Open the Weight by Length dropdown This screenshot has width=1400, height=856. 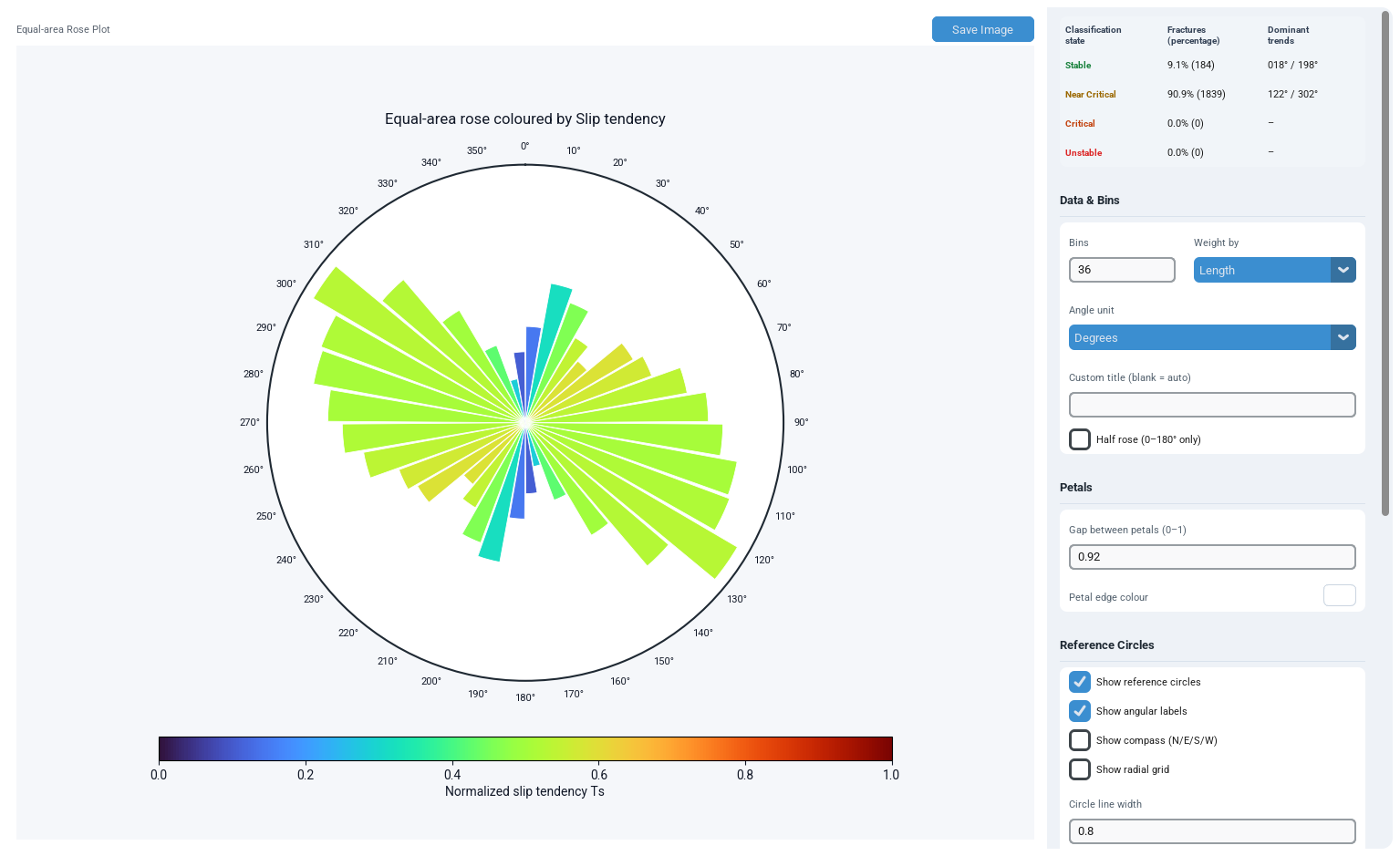[1274, 270]
